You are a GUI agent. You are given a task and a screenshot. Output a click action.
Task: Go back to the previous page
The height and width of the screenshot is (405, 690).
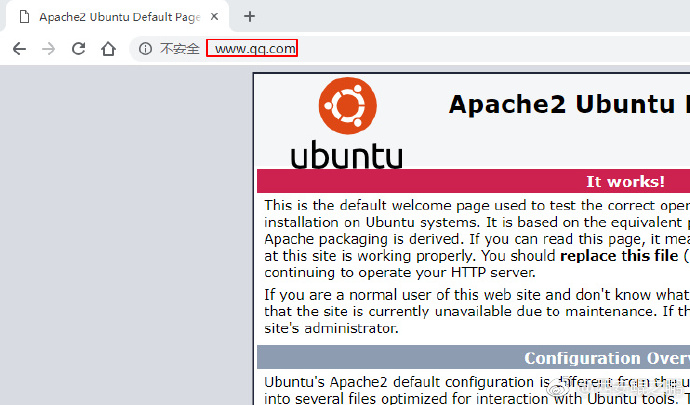tap(19, 48)
